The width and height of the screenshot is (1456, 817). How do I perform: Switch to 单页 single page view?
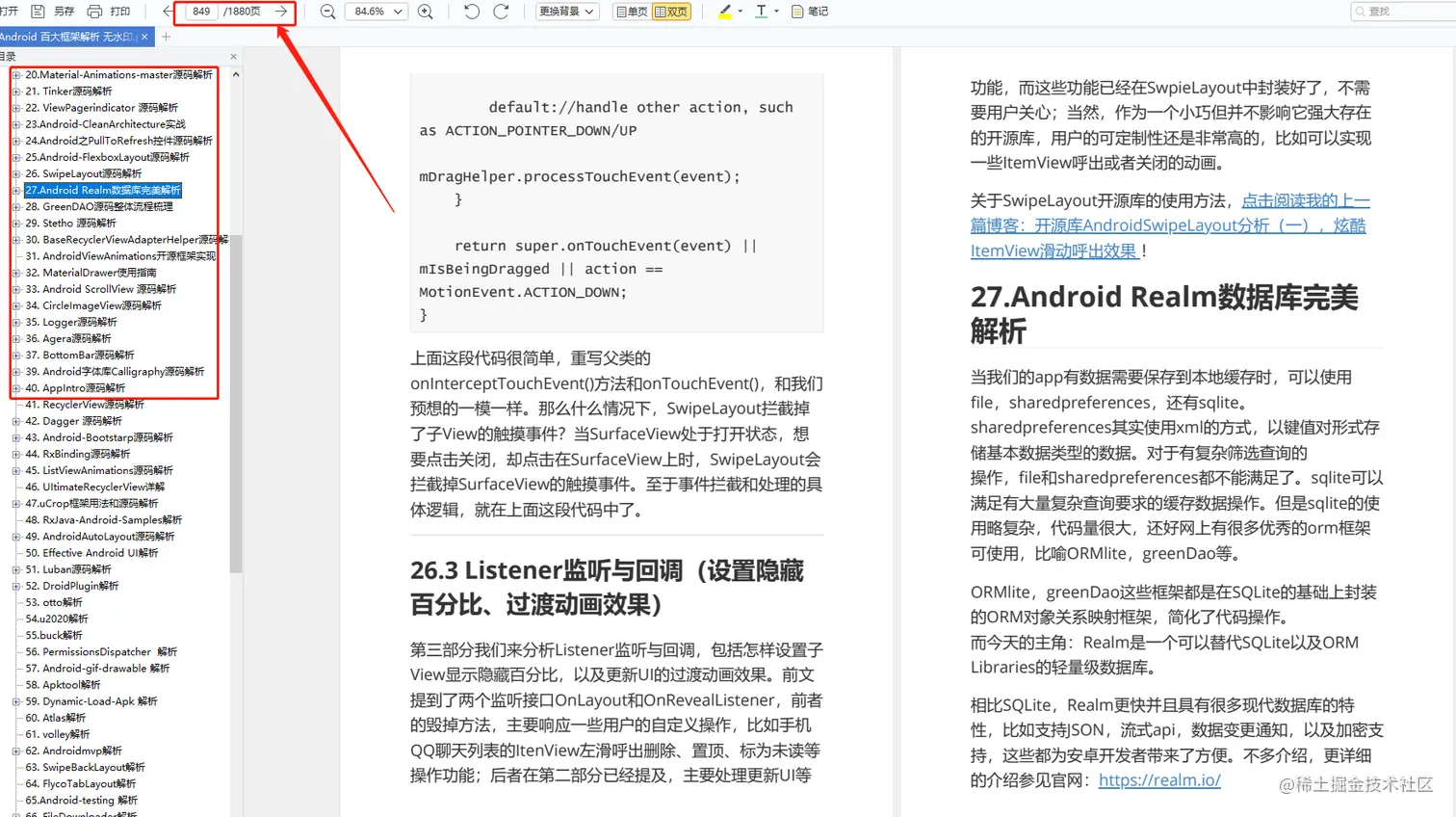[632, 12]
